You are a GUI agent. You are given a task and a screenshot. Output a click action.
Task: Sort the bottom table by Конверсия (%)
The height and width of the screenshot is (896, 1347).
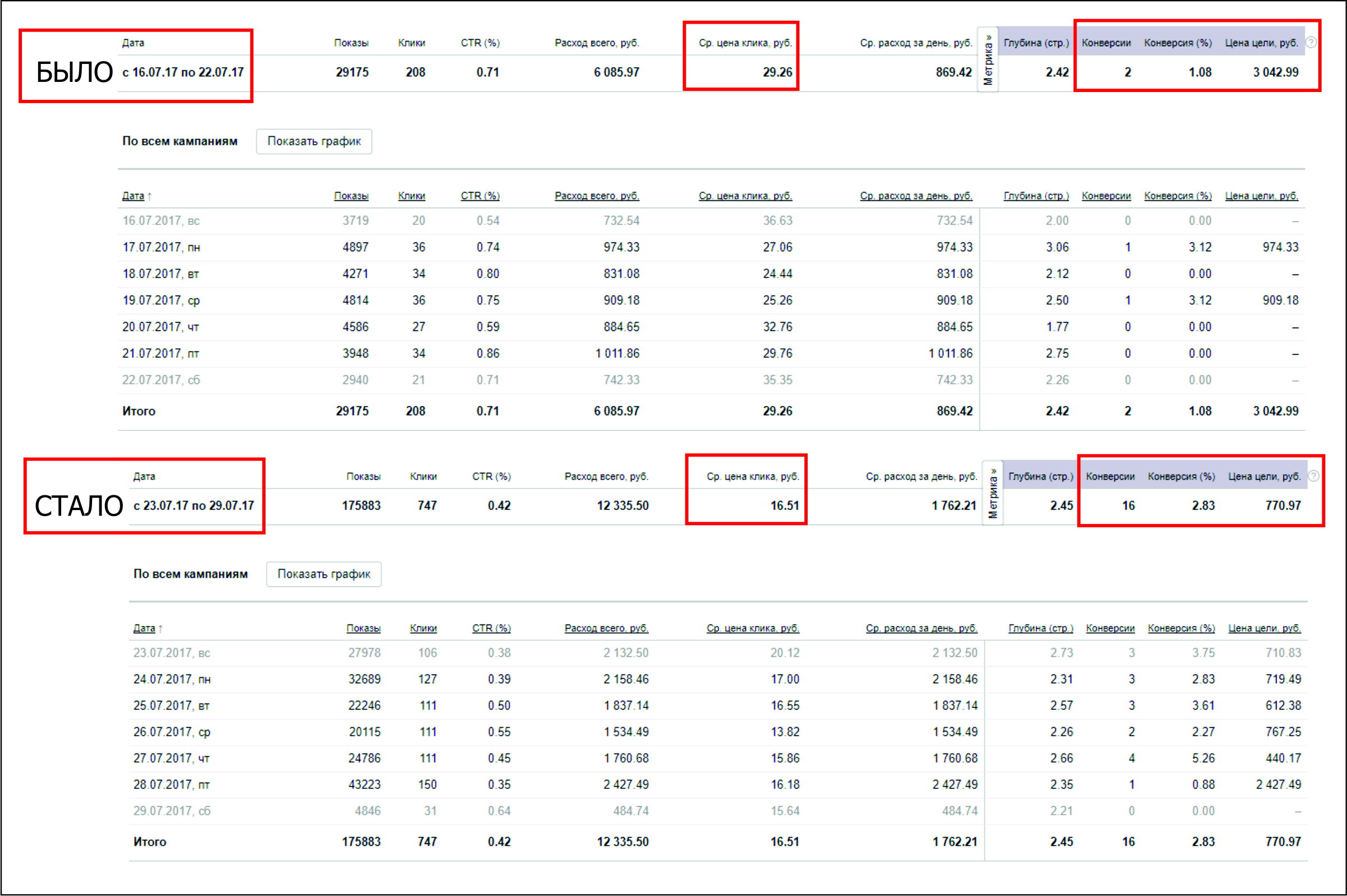click(1181, 628)
